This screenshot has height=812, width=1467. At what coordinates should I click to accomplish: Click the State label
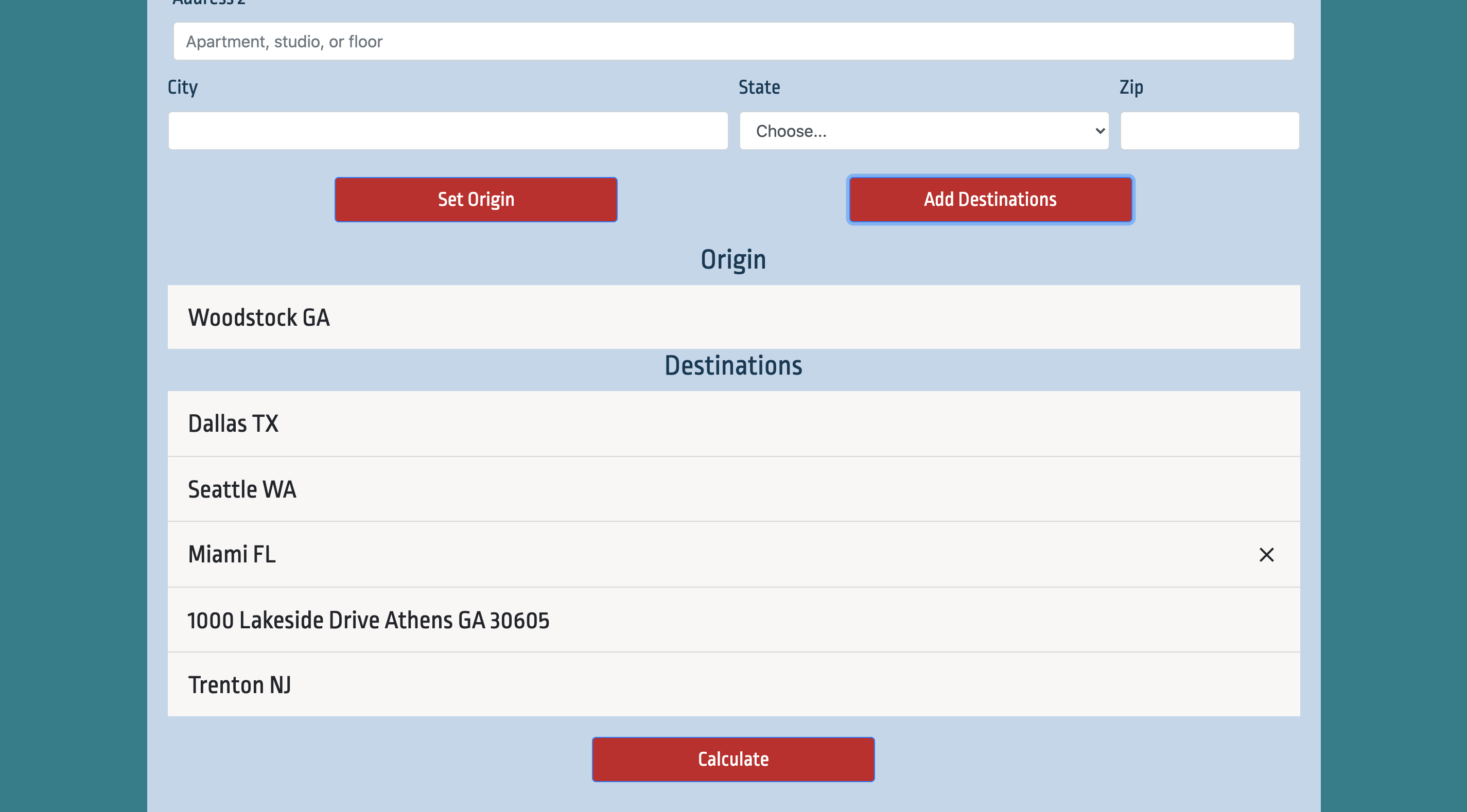pos(759,87)
